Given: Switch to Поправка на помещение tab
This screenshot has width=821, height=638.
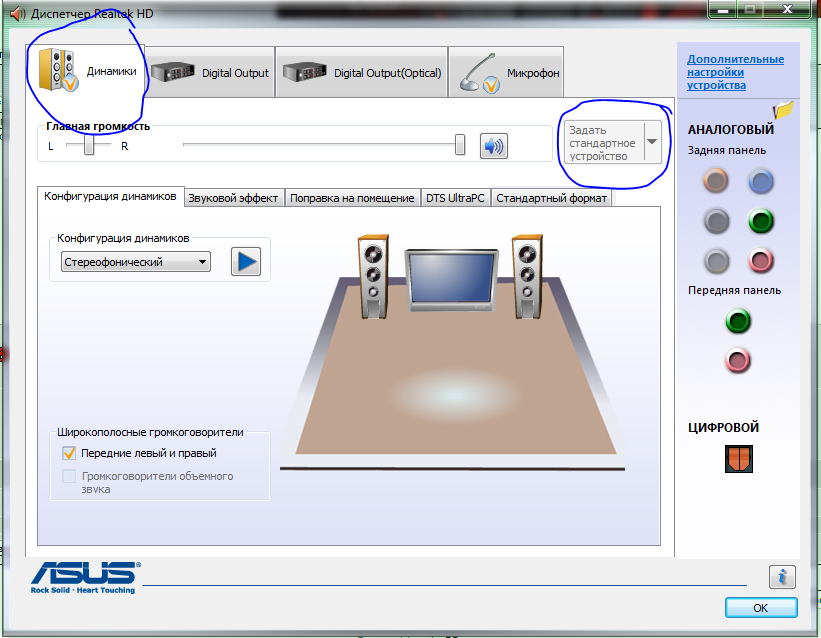Looking at the screenshot, I should coord(352,198).
